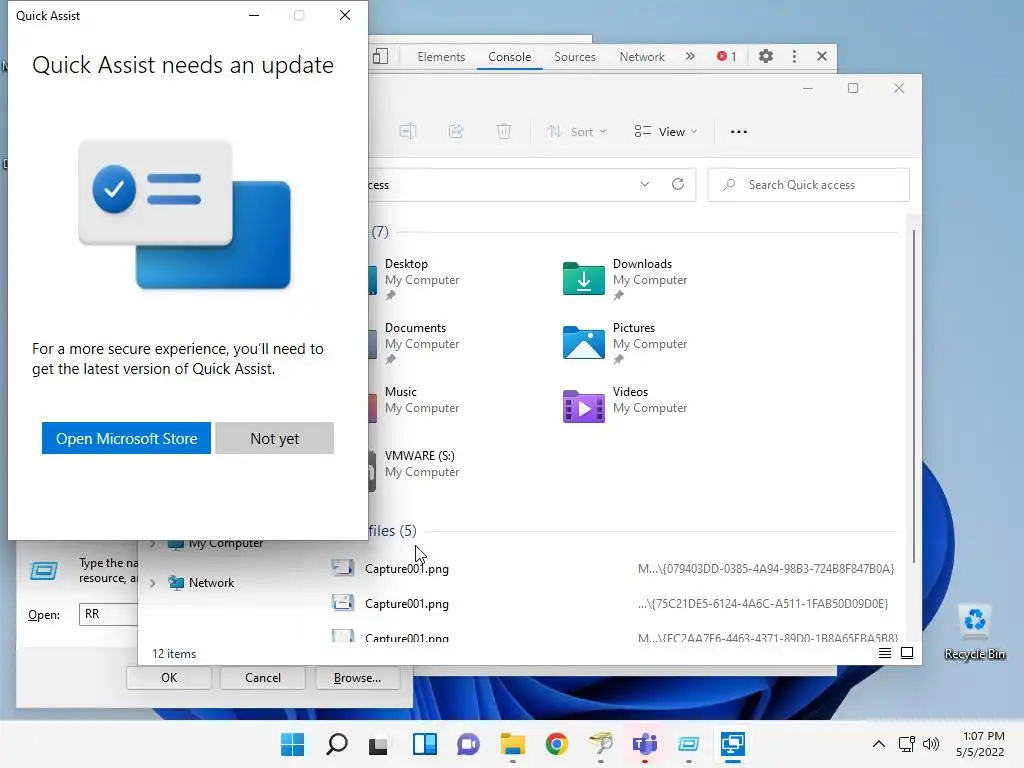
Task: Open Google Chrome from taskbar
Action: pos(556,744)
